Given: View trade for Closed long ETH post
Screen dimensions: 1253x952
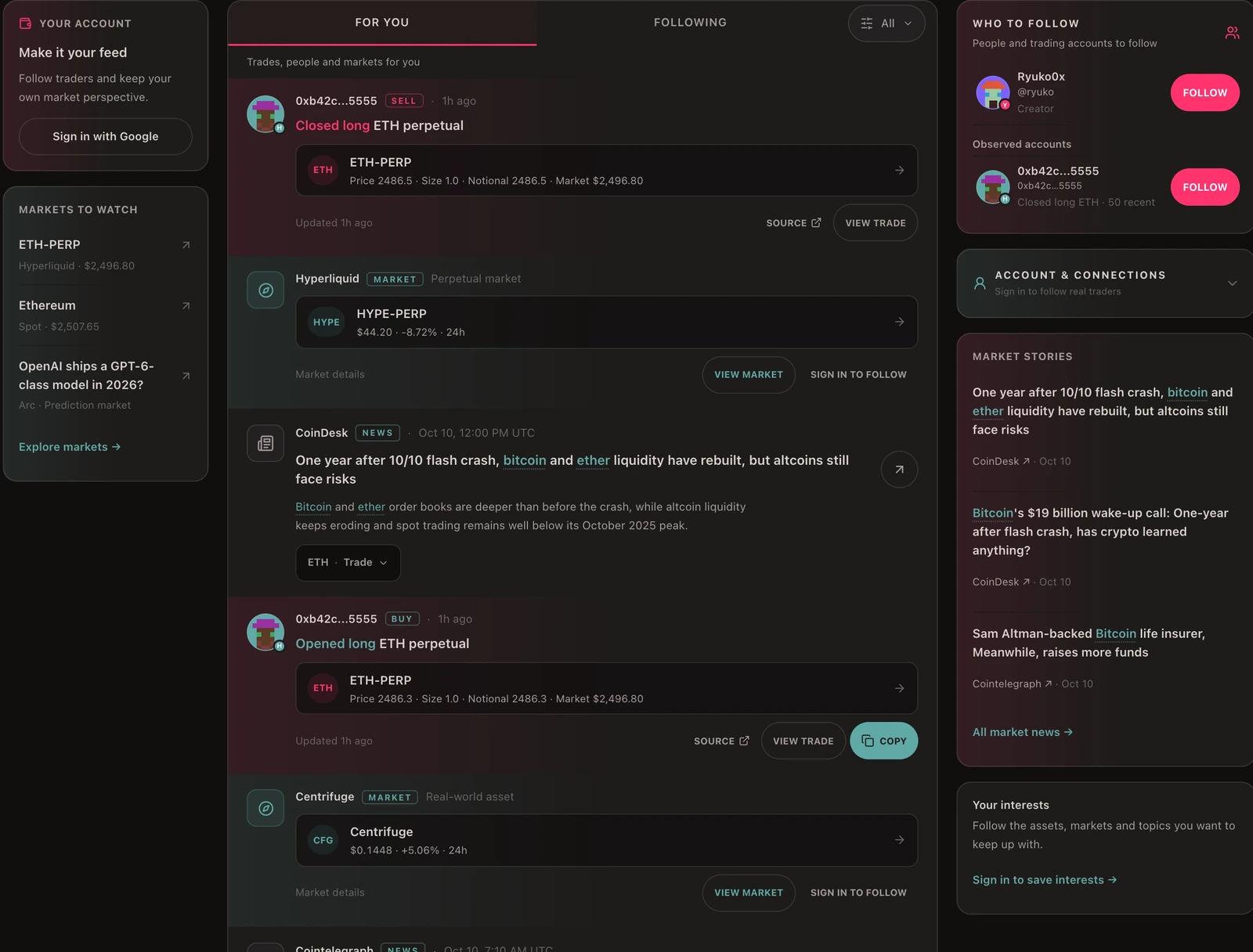Looking at the screenshot, I should point(875,223).
